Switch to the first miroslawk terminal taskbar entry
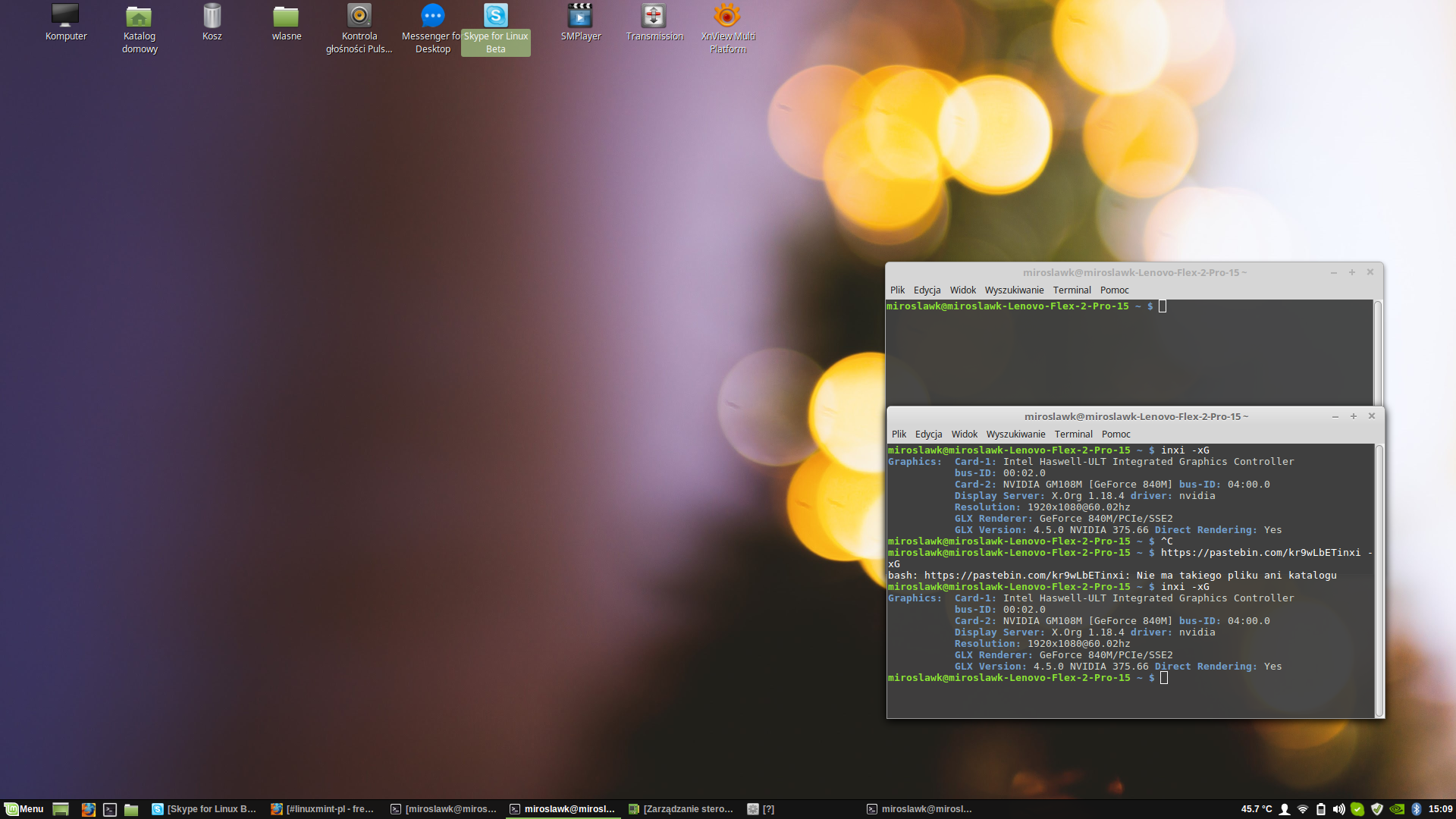1456x819 pixels. (x=443, y=809)
